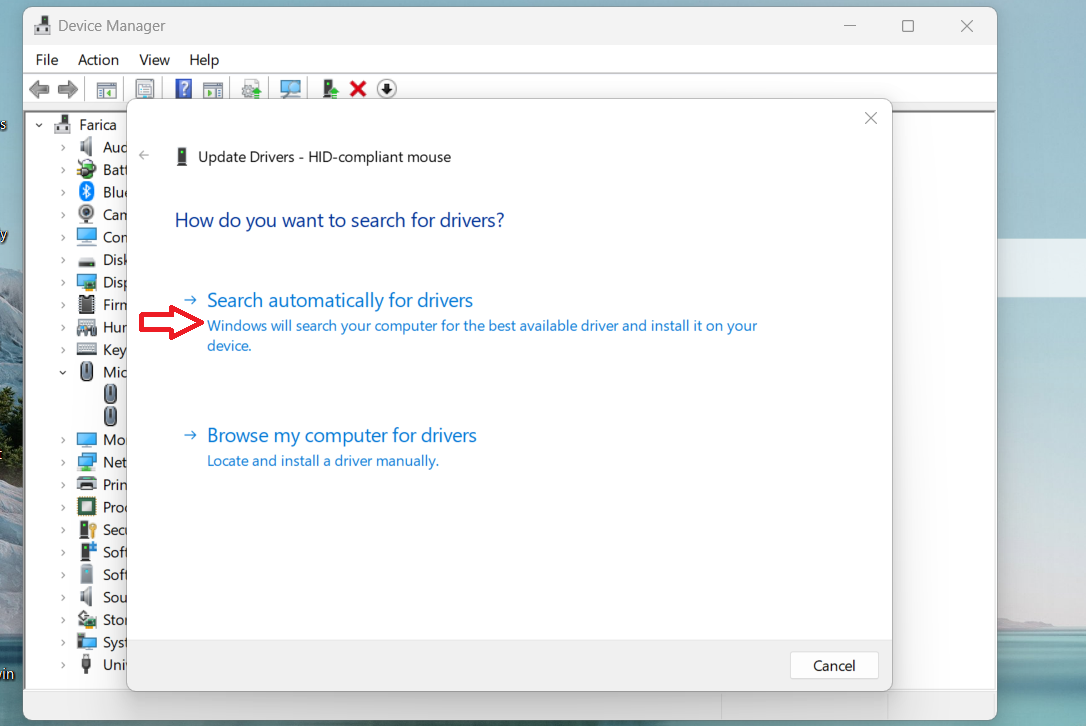
Task: Open the View menu
Action: (154, 60)
